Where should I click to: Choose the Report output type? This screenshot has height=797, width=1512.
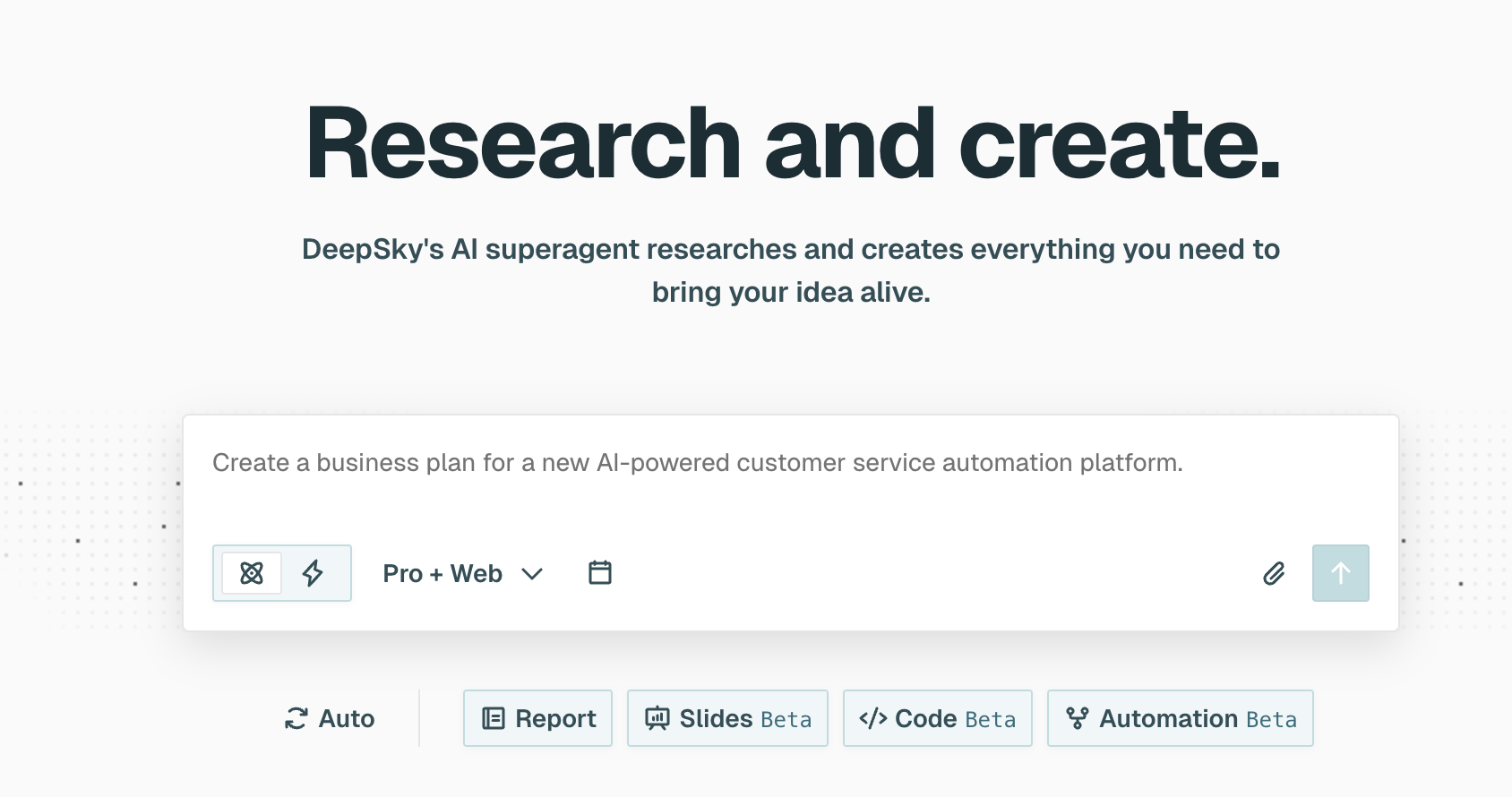click(x=537, y=718)
